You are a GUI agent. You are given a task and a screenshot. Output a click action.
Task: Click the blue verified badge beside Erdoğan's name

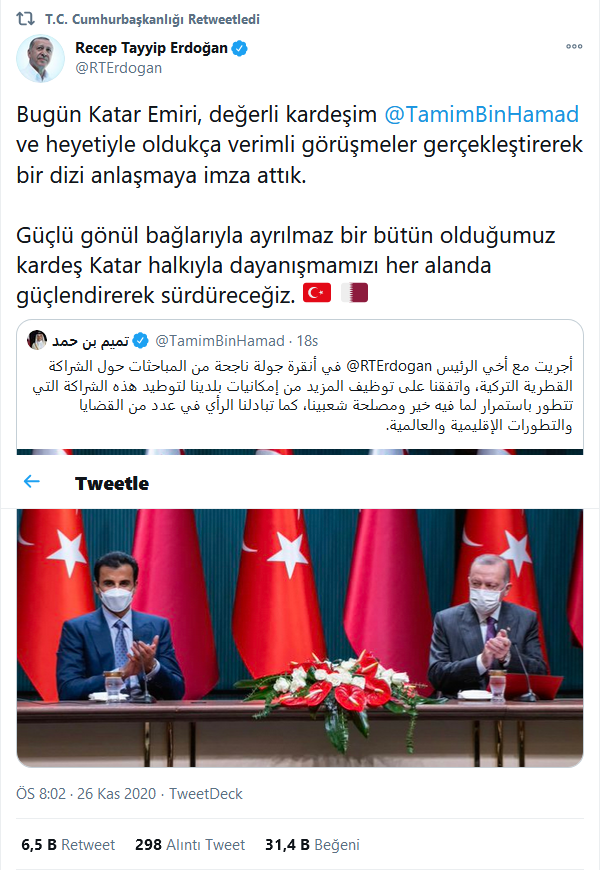tap(240, 49)
